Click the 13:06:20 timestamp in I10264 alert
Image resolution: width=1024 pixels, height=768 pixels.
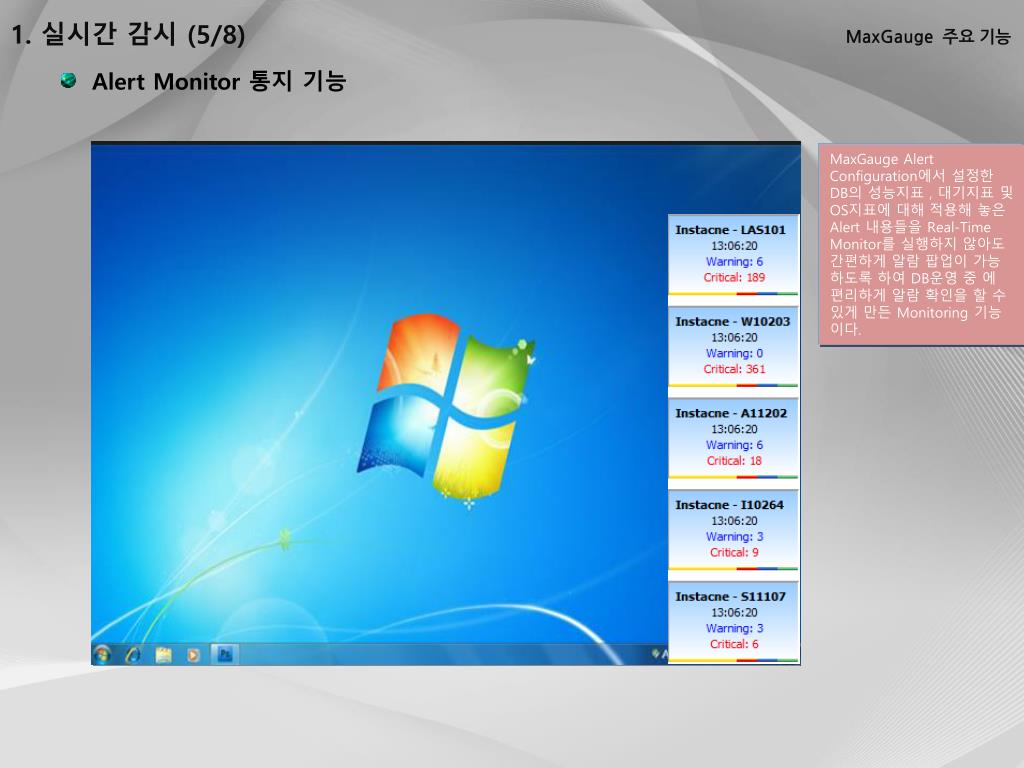point(734,520)
